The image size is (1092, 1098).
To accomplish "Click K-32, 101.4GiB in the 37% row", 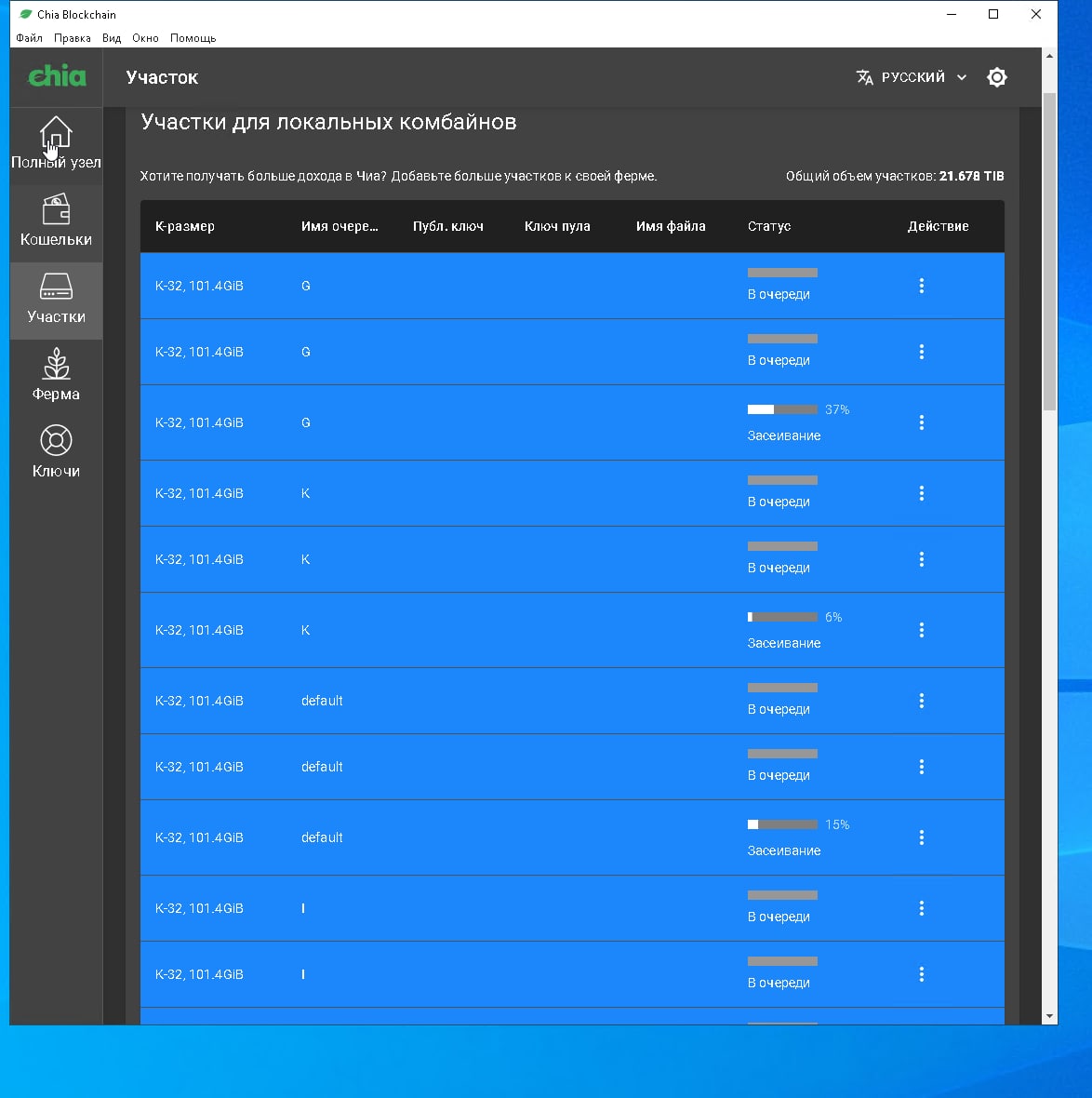I will click(x=199, y=422).
